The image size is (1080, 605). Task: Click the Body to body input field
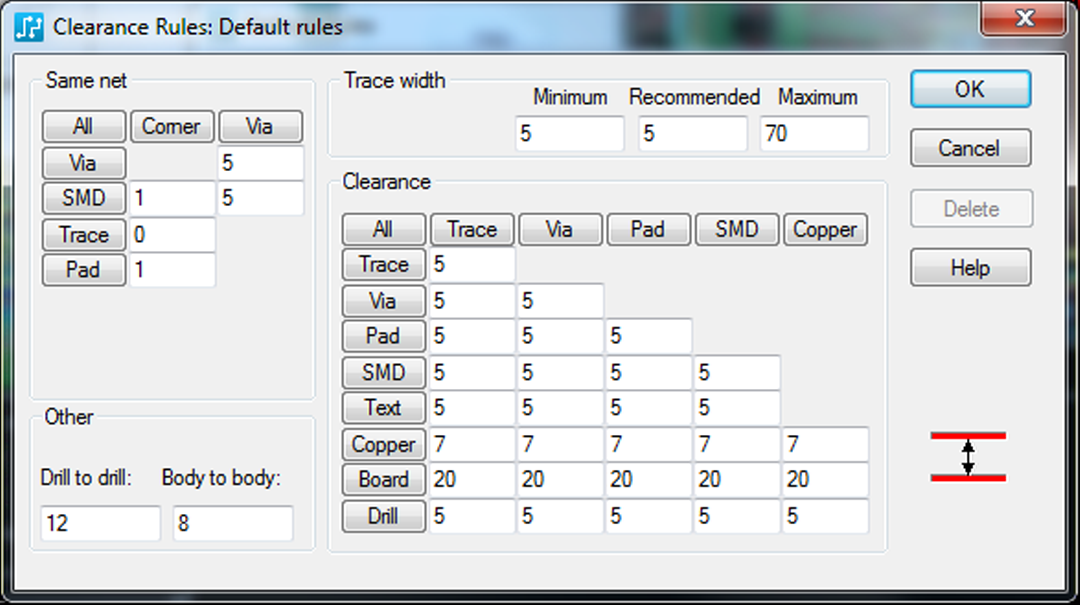click(x=233, y=523)
